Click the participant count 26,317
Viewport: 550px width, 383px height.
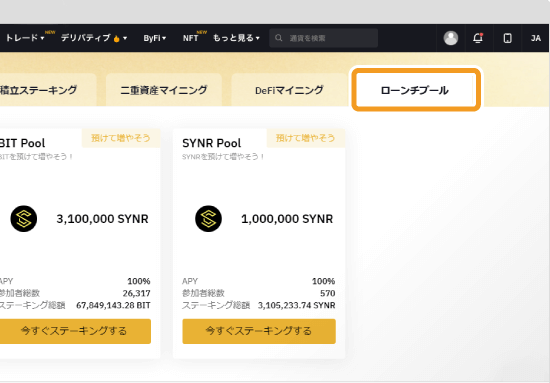click(x=136, y=293)
